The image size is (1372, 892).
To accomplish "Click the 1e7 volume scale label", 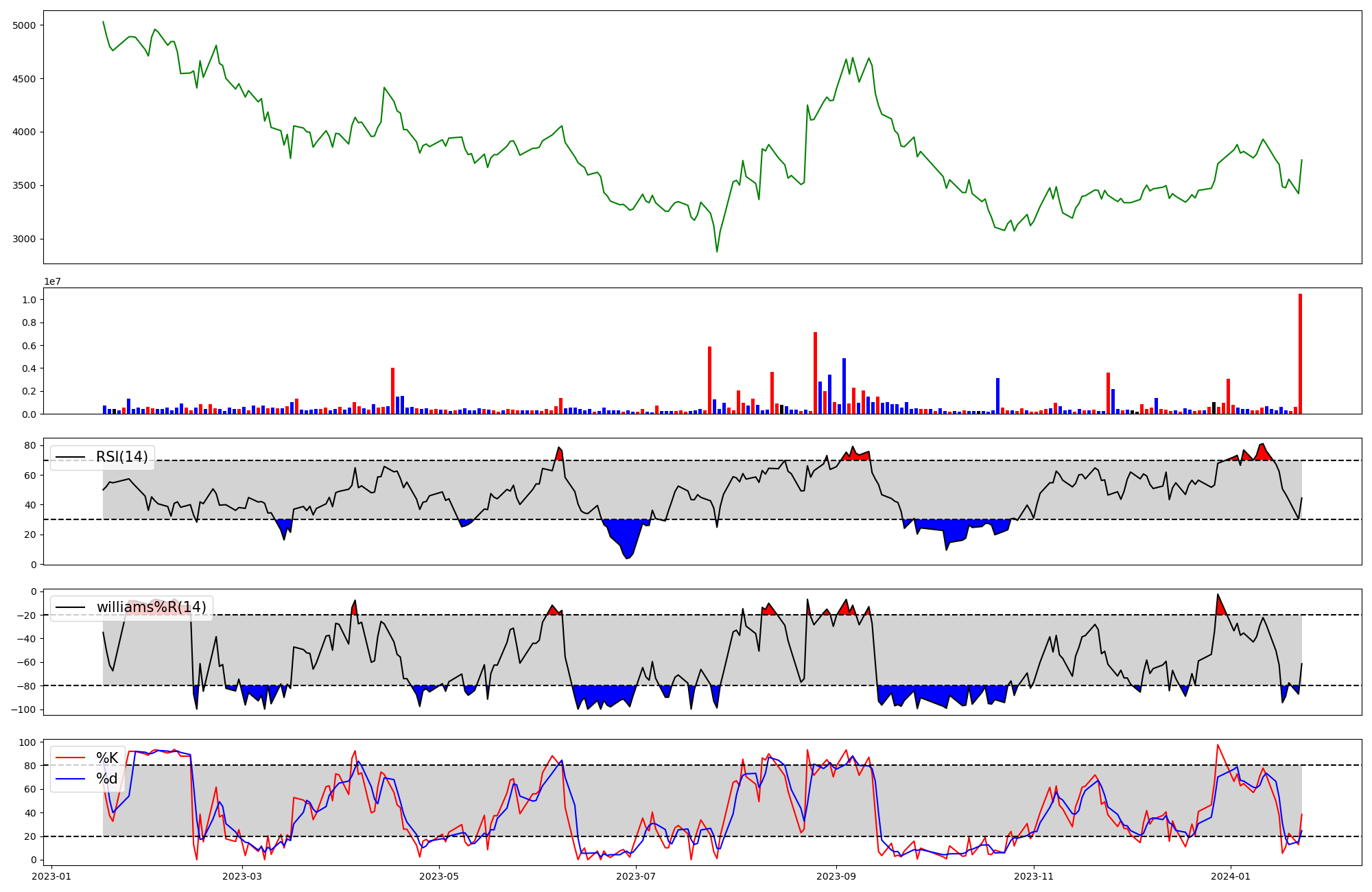I will tap(54, 281).
